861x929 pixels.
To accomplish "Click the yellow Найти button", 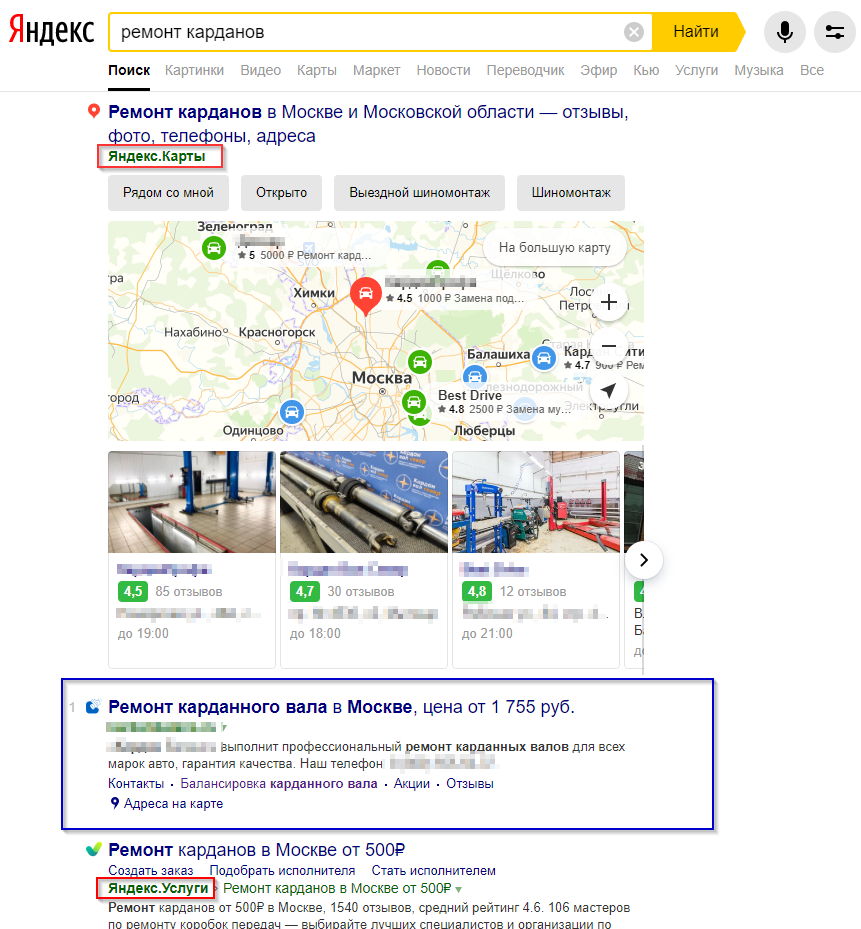I will point(696,31).
